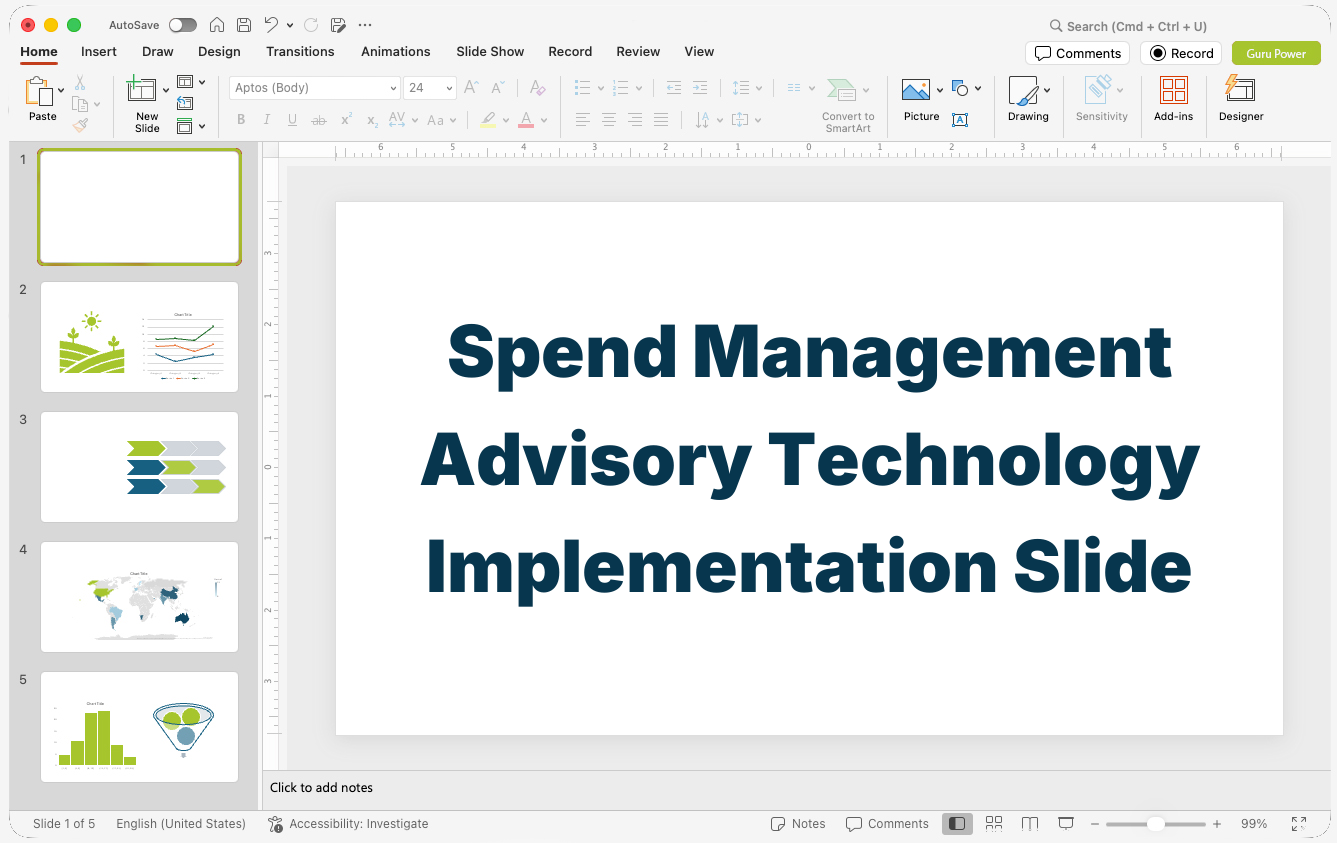Open the slide Layout dropdown
The height and width of the screenshot is (843, 1337).
(x=191, y=82)
